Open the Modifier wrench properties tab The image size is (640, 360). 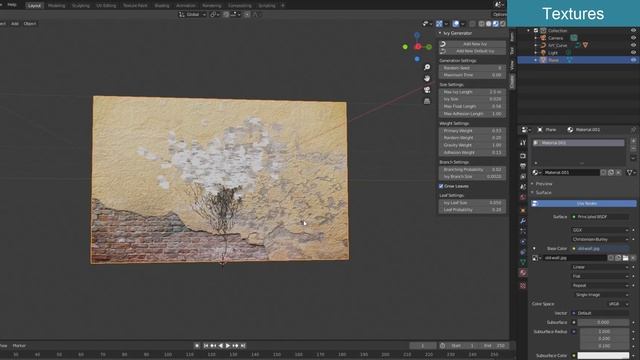(x=523, y=221)
